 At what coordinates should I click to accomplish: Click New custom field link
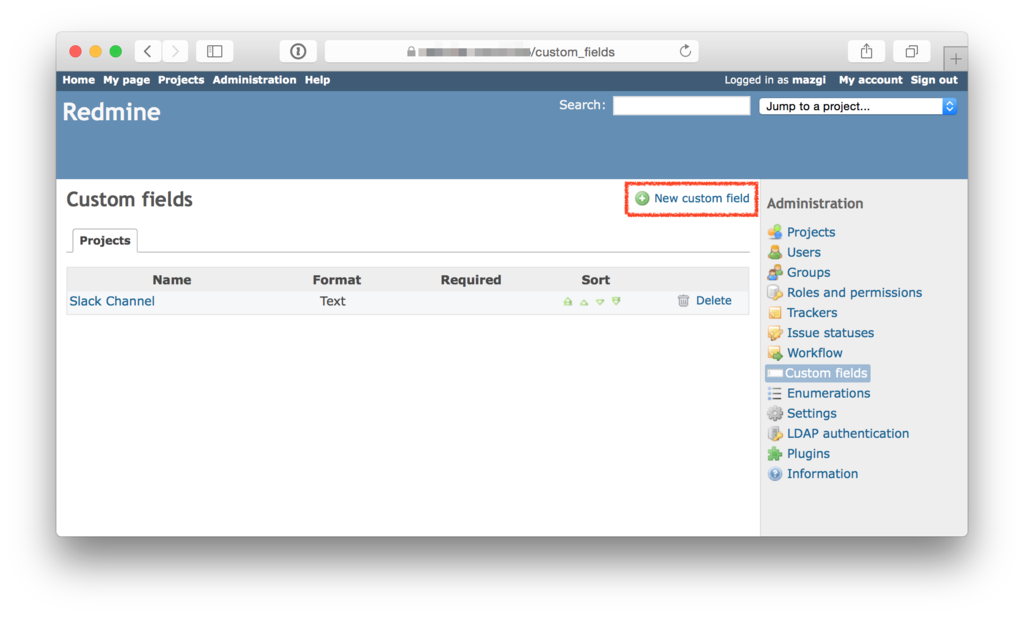point(701,198)
